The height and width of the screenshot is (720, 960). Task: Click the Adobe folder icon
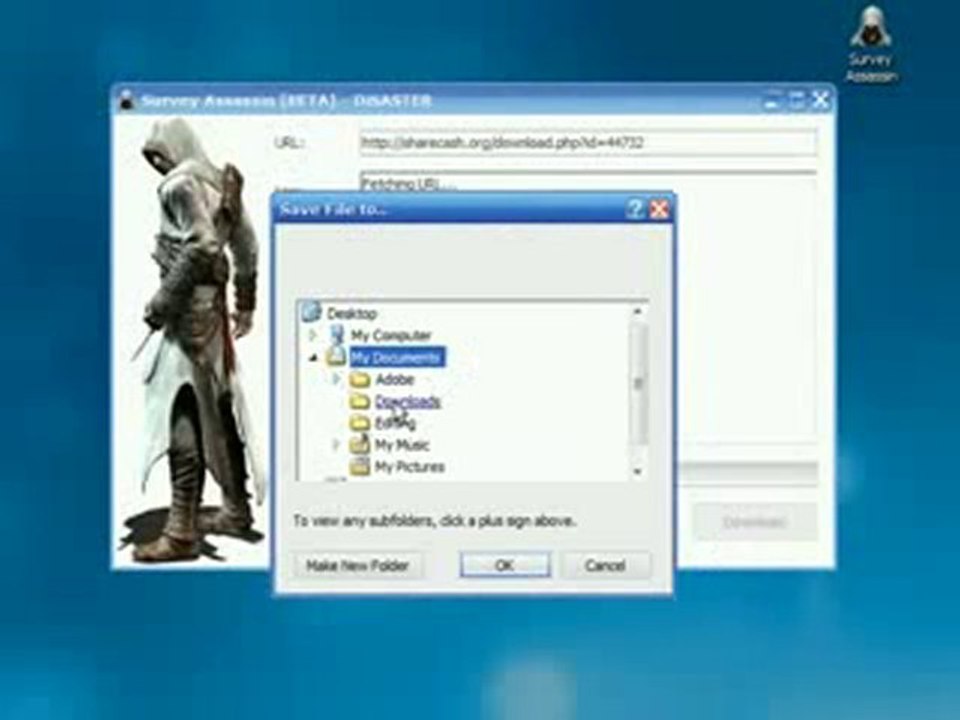[x=360, y=380]
